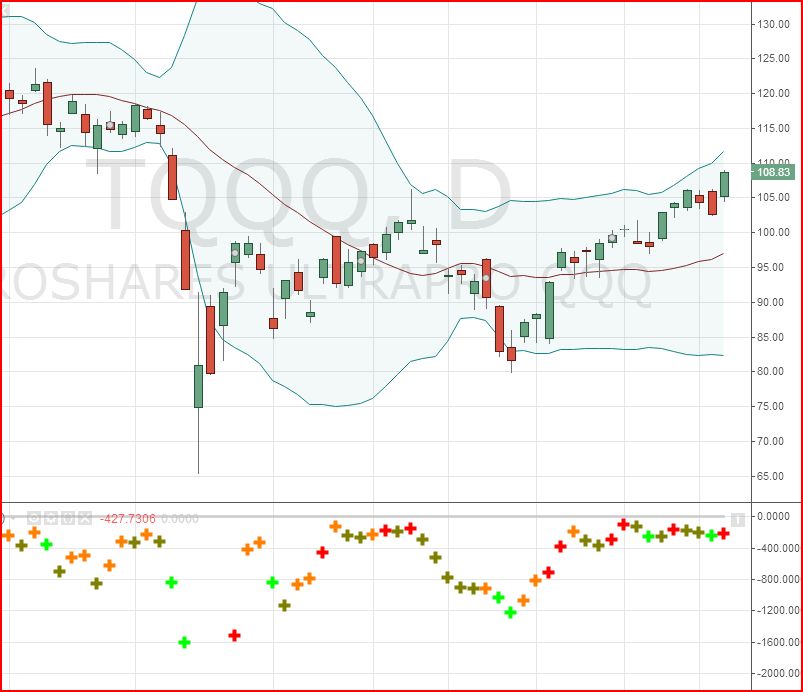Select the rightmost green candlestick
This screenshot has width=803, height=692.
click(x=724, y=184)
